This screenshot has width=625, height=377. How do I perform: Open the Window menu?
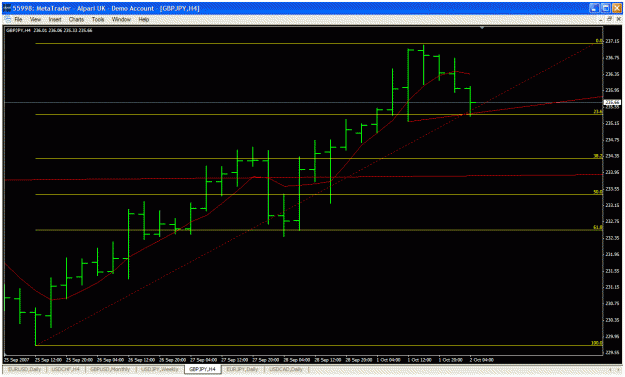[121, 19]
